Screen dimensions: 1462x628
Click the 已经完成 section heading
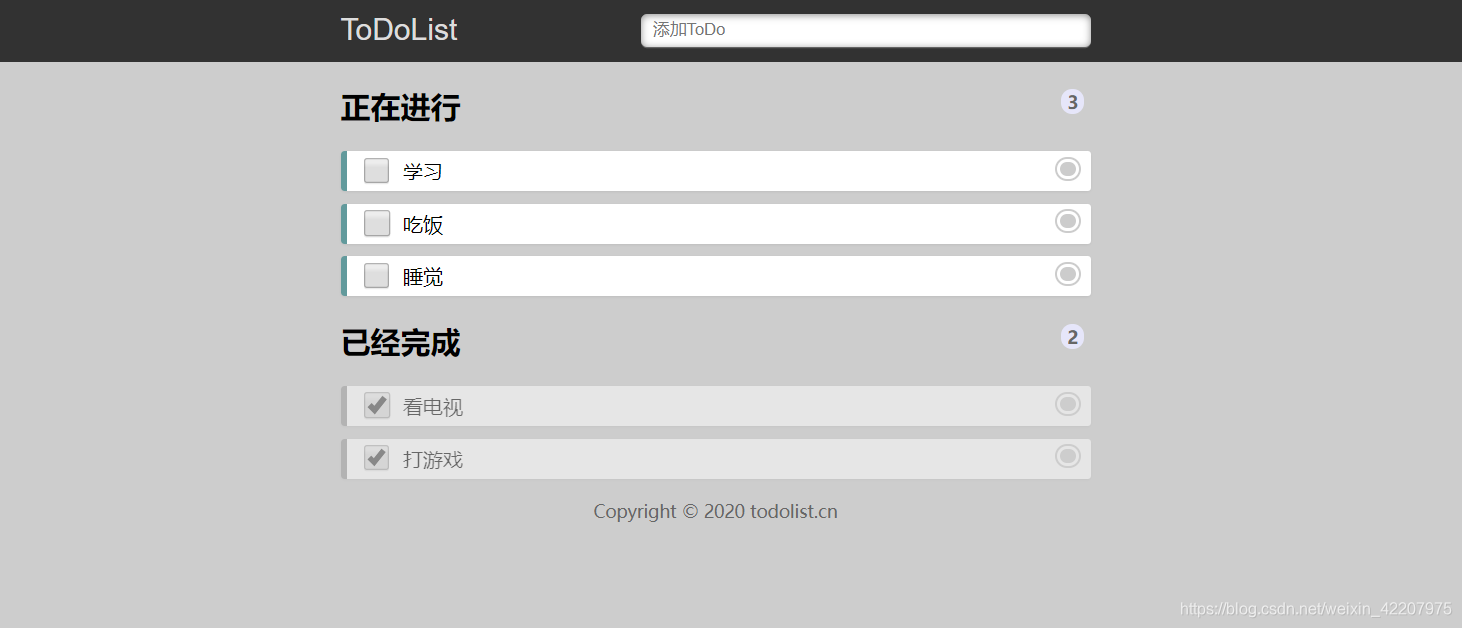(401, 343)
